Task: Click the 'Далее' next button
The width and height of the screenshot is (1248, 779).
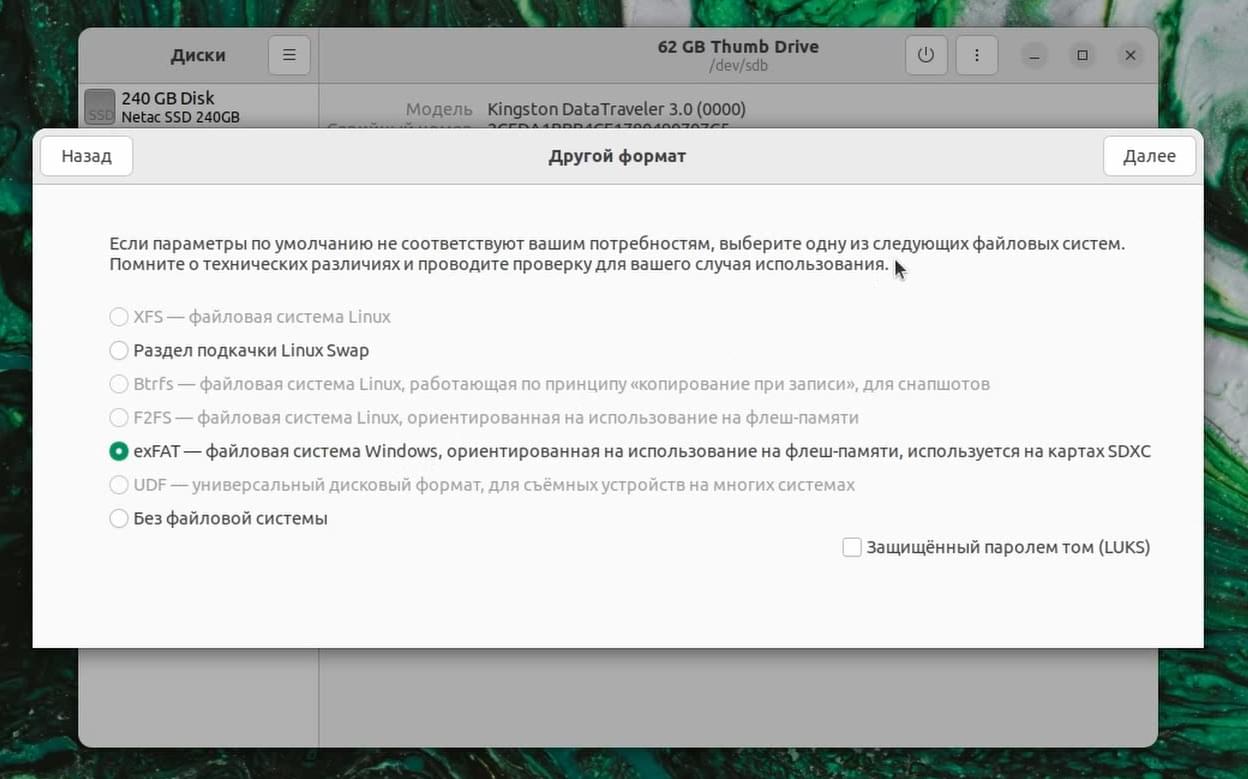Action: click(x=1149, y=156)
